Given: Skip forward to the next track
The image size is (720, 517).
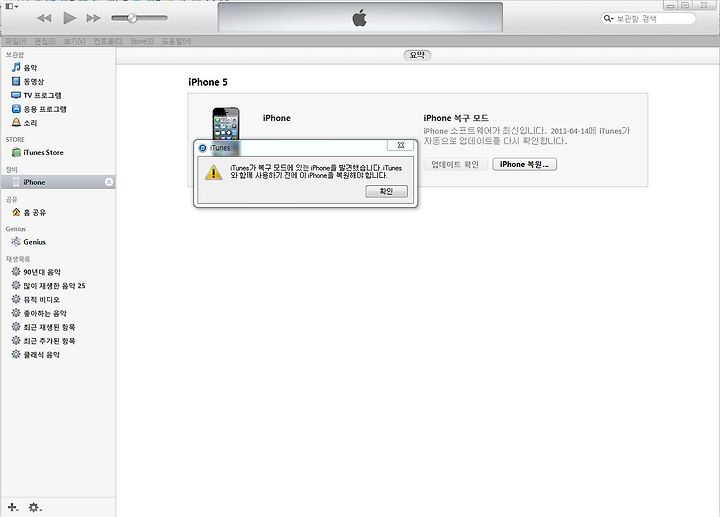Looking at the screenshot, I should point(94,18).
